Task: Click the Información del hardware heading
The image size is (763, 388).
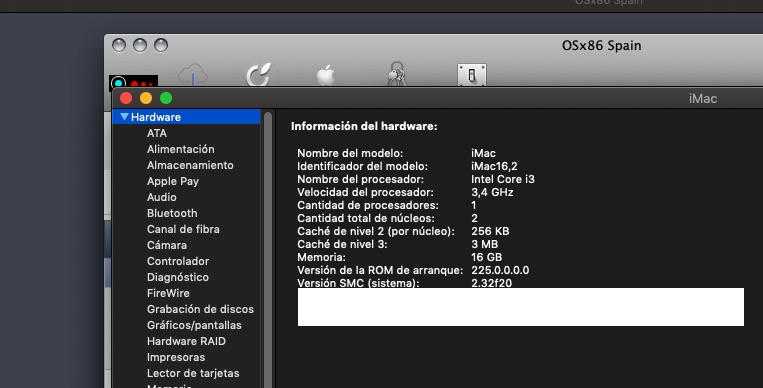Action: pos(364,126)
